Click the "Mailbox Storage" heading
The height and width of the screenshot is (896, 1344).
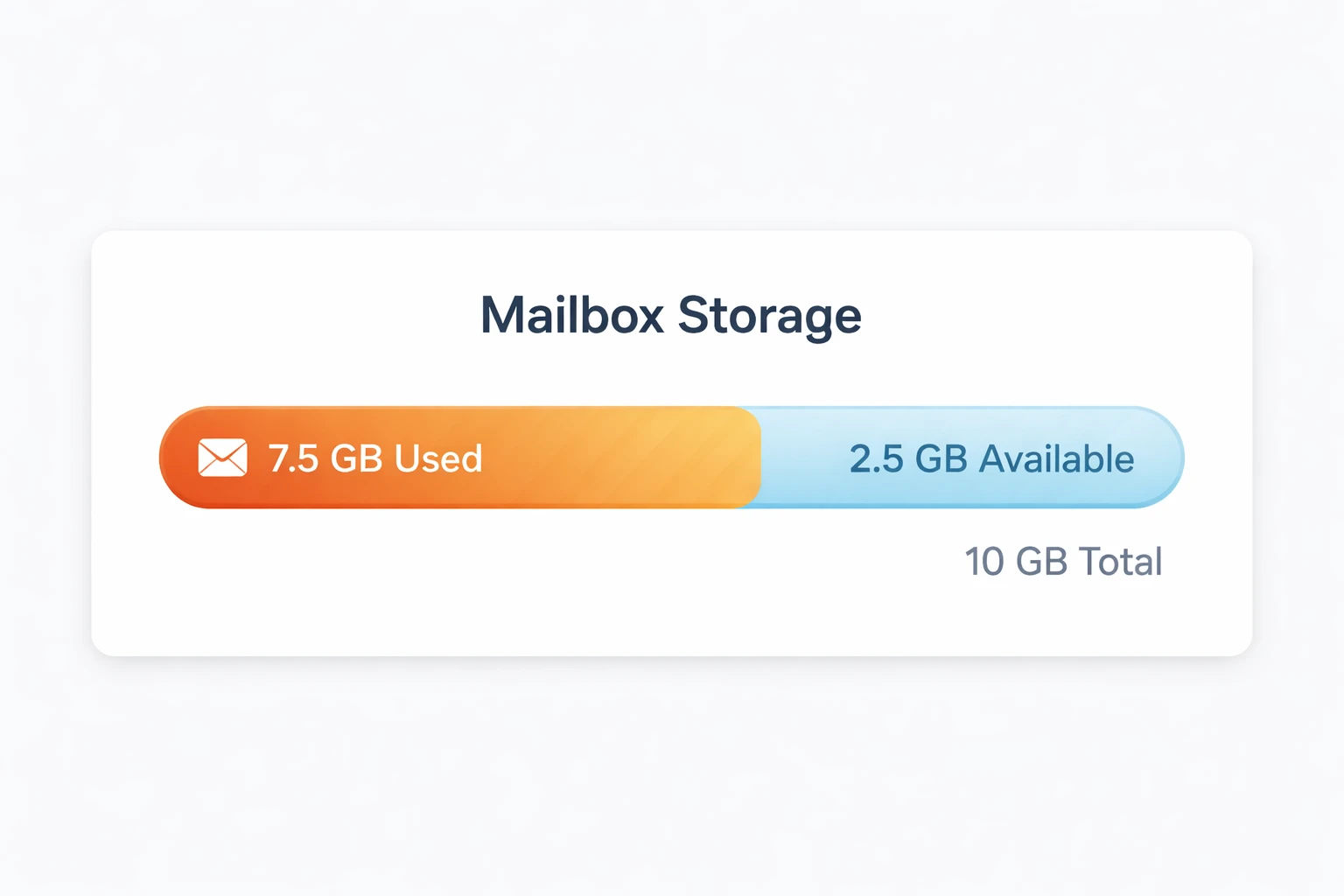coord(671,315)
